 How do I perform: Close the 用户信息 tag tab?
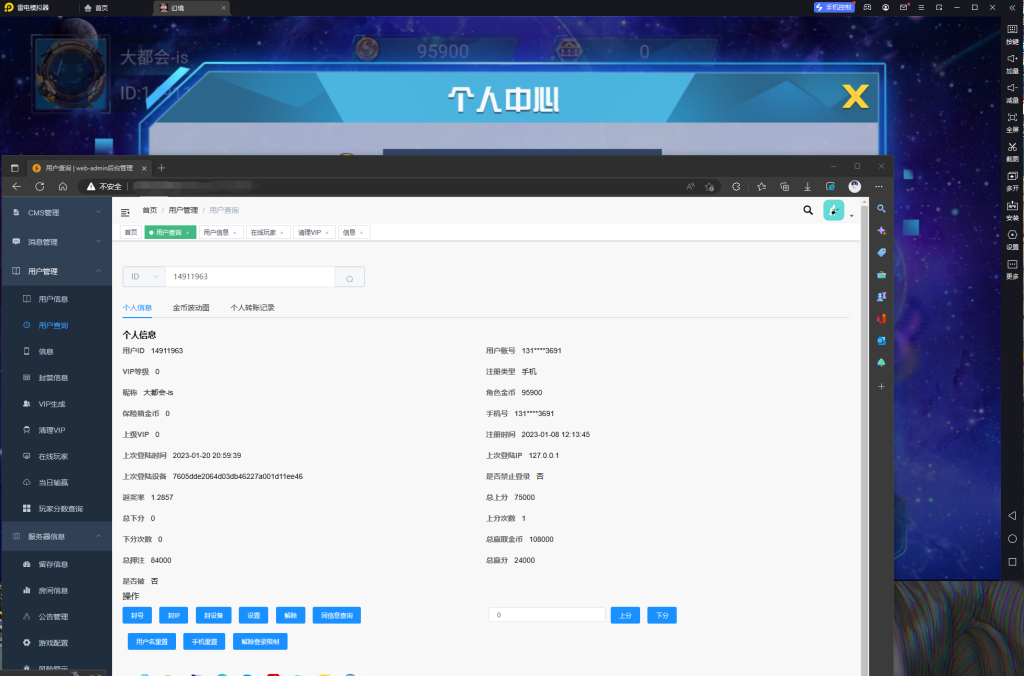pos(235,232)
